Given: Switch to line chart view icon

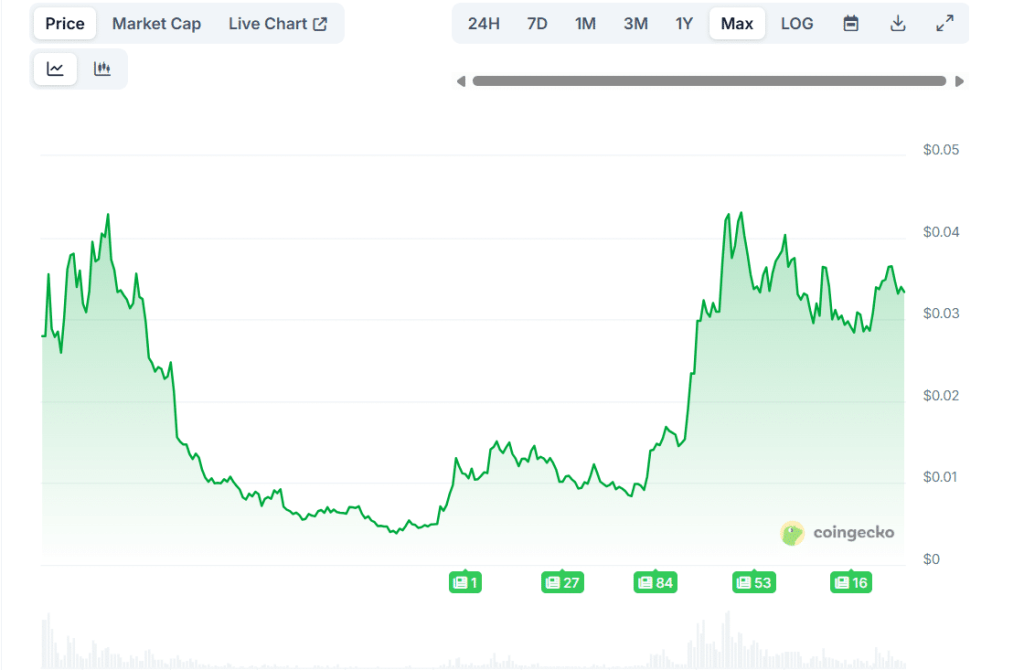Looking at the screenshot, I should click(55, 69).
